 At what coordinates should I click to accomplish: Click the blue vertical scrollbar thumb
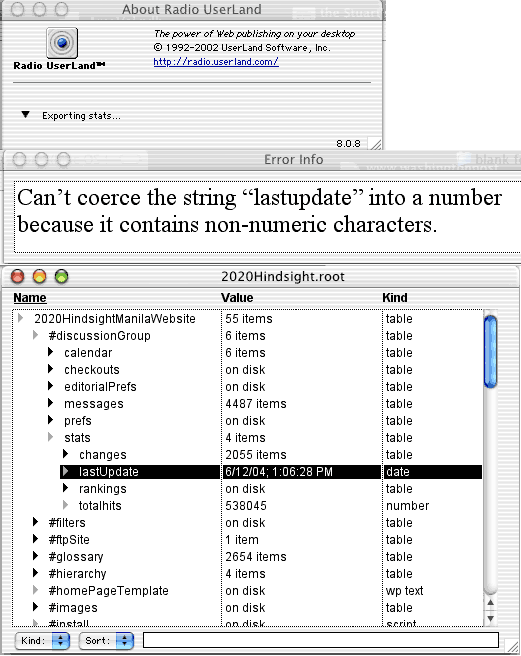pos(490,351)
